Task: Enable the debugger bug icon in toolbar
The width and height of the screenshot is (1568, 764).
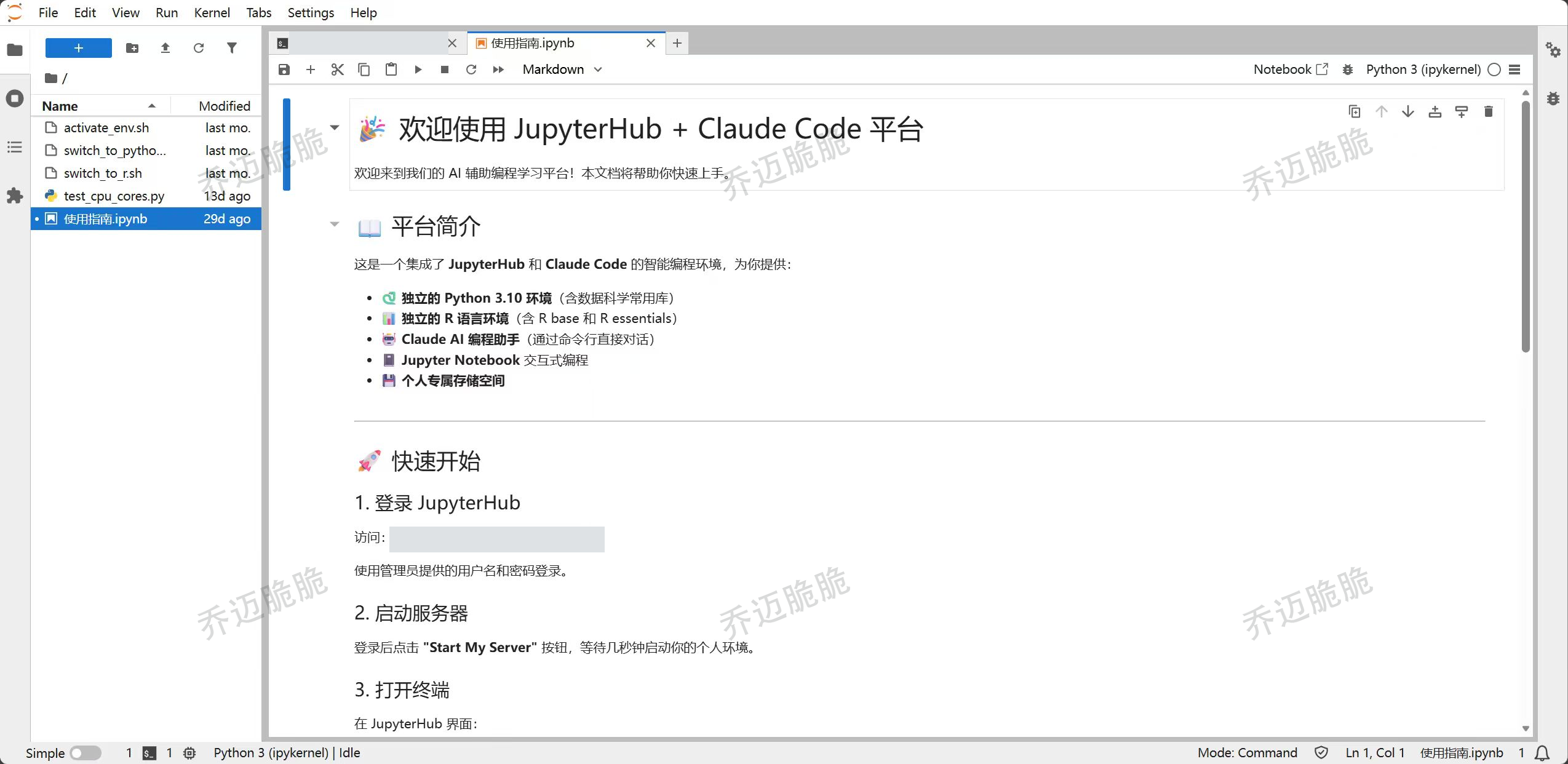Action: 1348,70
